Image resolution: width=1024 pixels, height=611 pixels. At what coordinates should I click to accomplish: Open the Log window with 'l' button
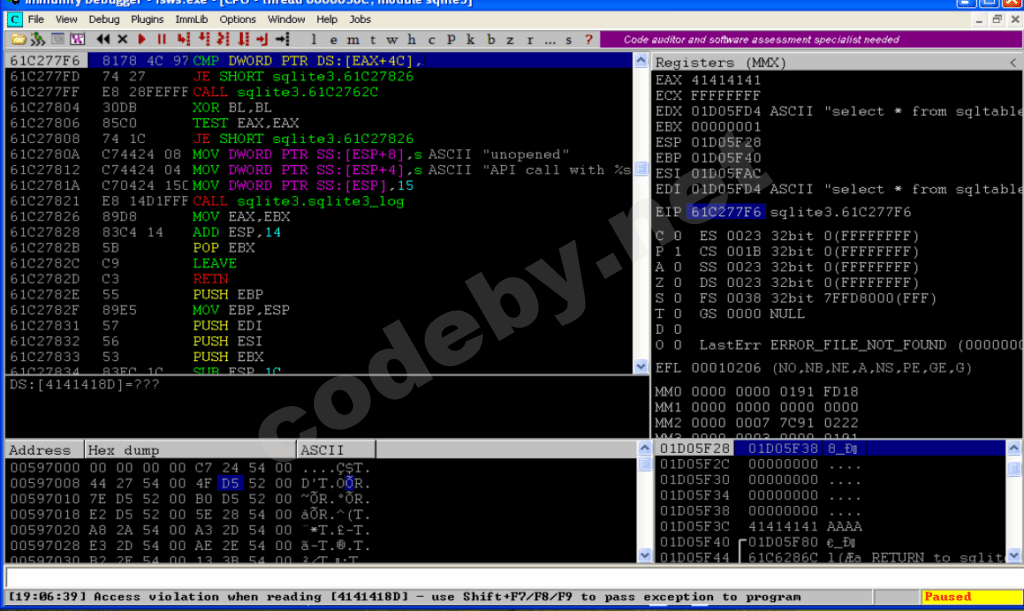(x=314, y=40)
